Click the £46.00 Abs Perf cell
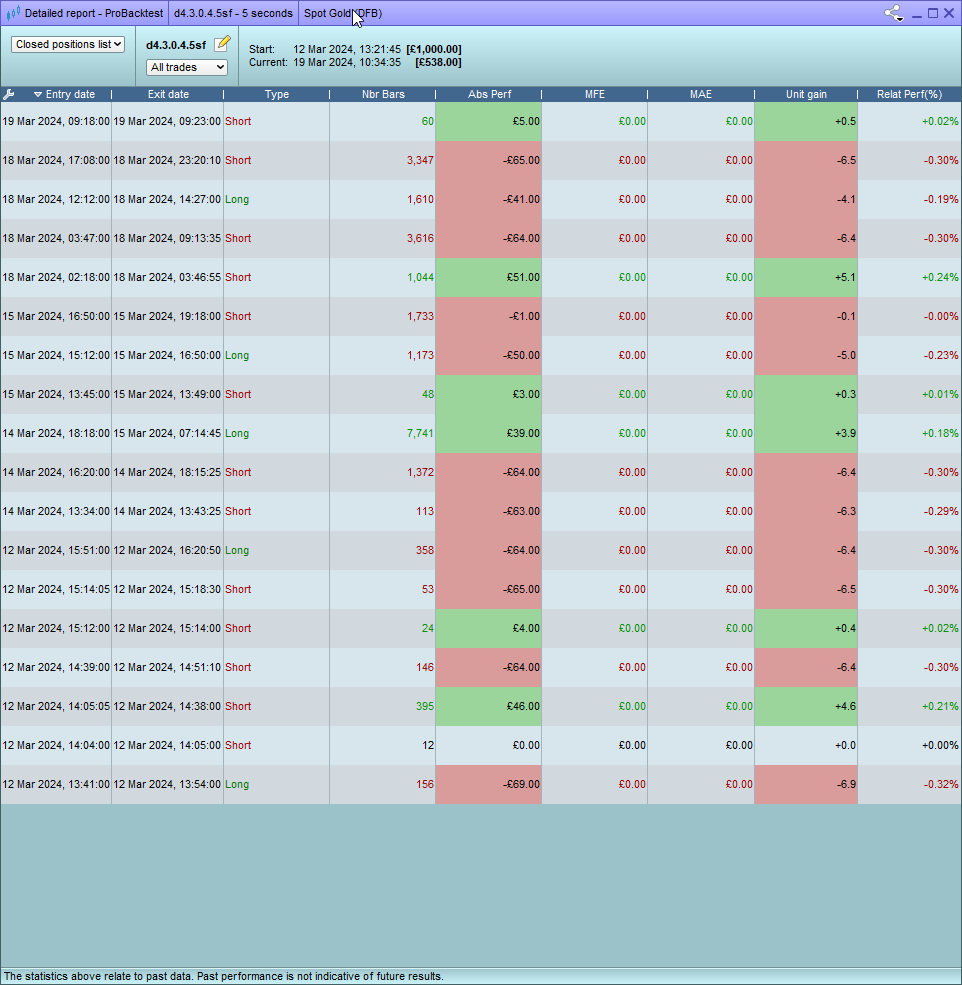The width and height of the screenshot is (962, 985). pyautogui.click(x=488, y=705)
